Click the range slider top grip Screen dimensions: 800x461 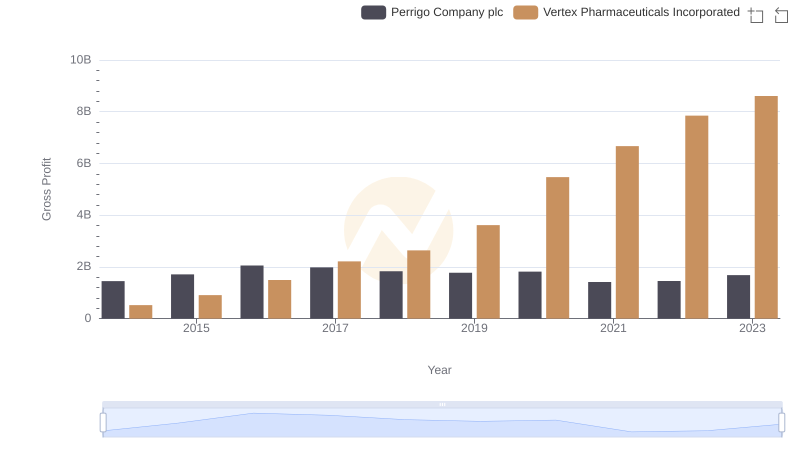(x=442, y=404)
